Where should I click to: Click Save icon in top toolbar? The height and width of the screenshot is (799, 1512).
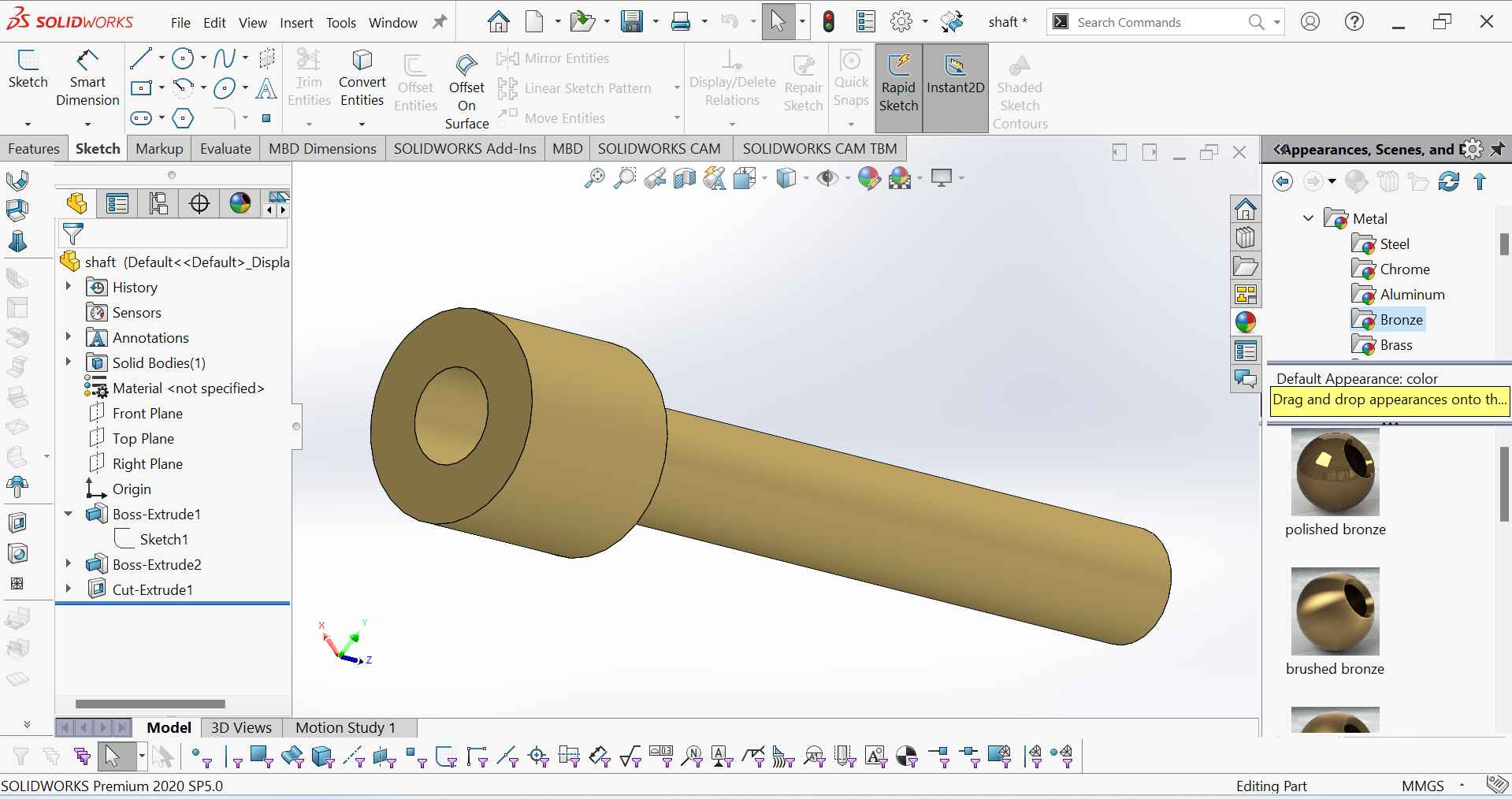pyautogui.click(x=631, y=21)
